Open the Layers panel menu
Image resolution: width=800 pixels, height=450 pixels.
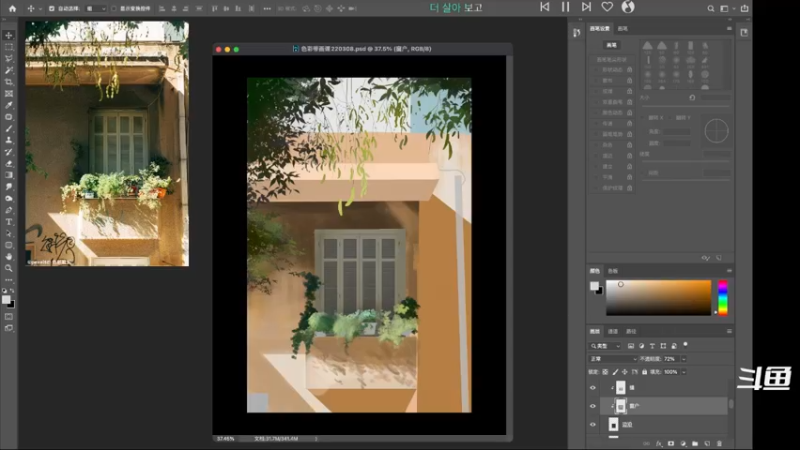tap(729, 331)
